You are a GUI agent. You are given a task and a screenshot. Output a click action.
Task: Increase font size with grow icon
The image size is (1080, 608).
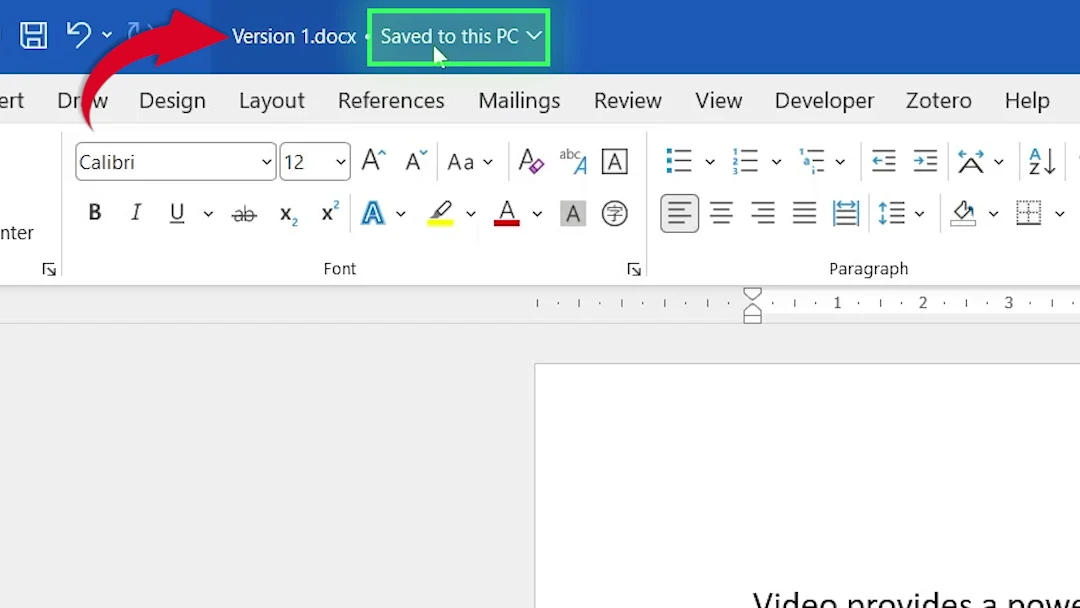click(374, 160)
